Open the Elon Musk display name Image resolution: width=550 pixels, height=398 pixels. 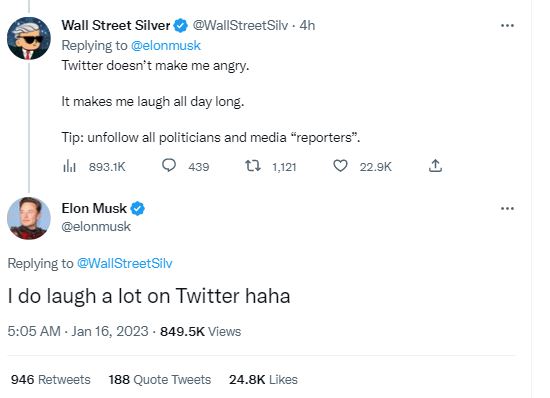pos(94,208)
